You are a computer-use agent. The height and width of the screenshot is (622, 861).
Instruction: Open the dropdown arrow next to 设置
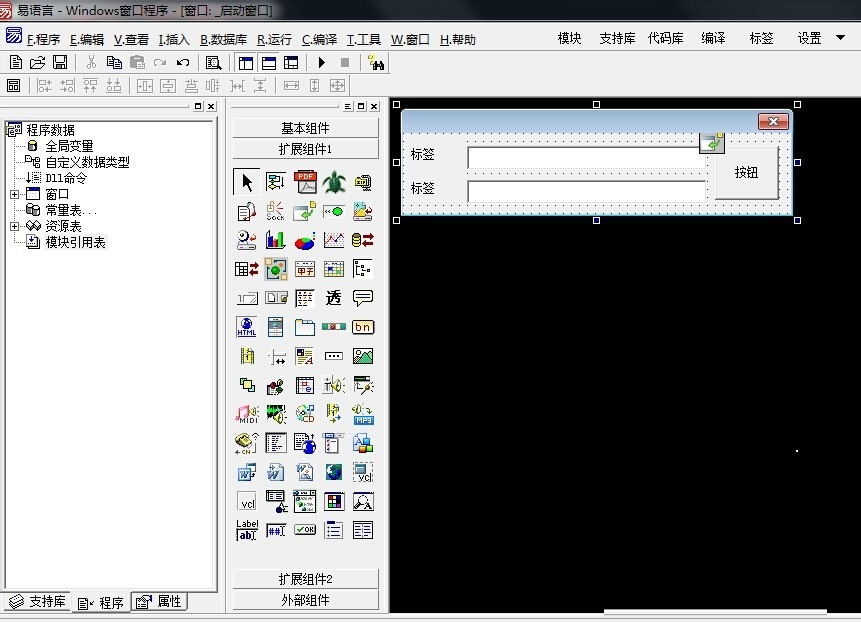pos(840,39)
